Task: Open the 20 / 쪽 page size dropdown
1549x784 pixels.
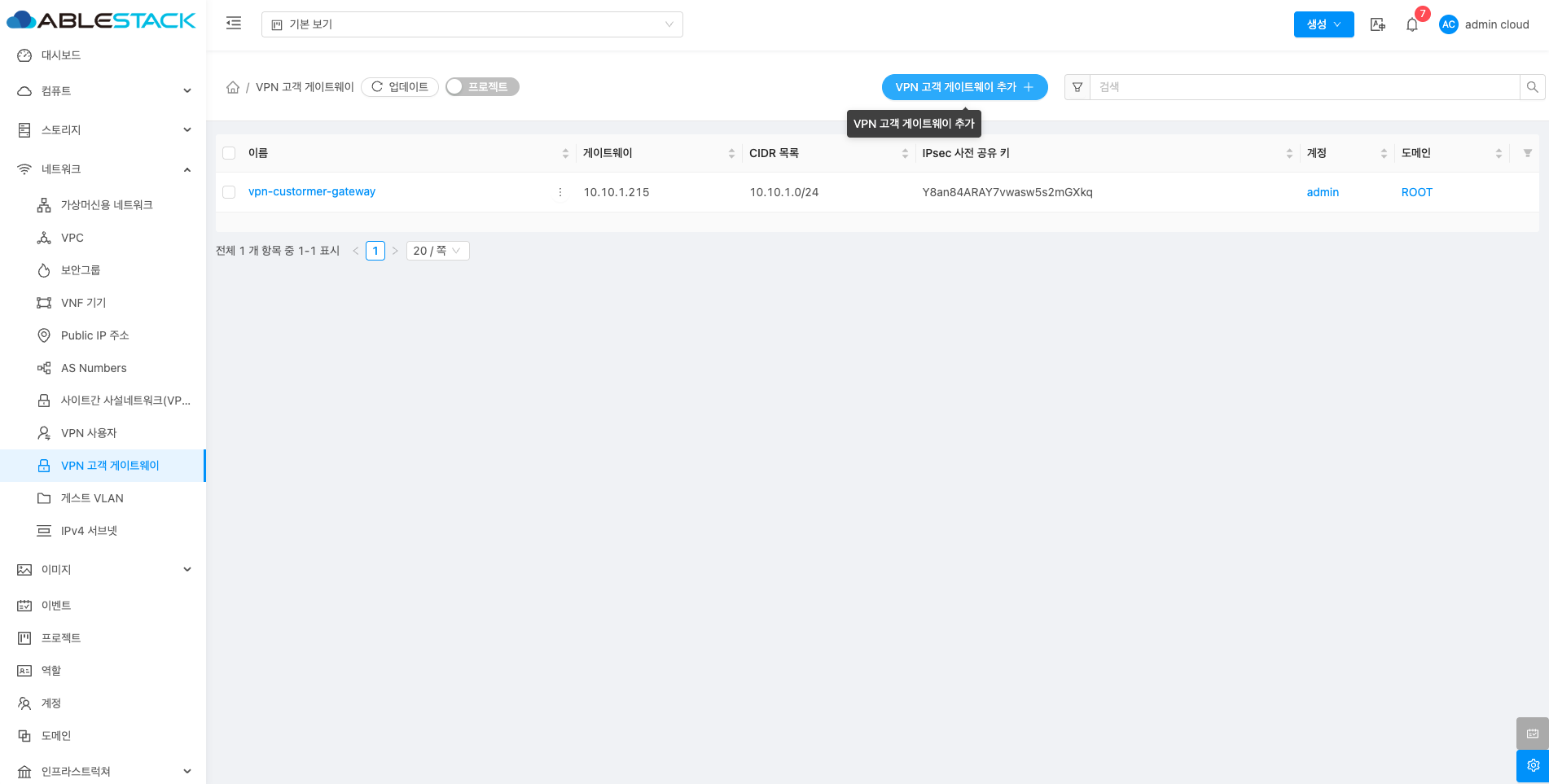Action: coord(438,251)
